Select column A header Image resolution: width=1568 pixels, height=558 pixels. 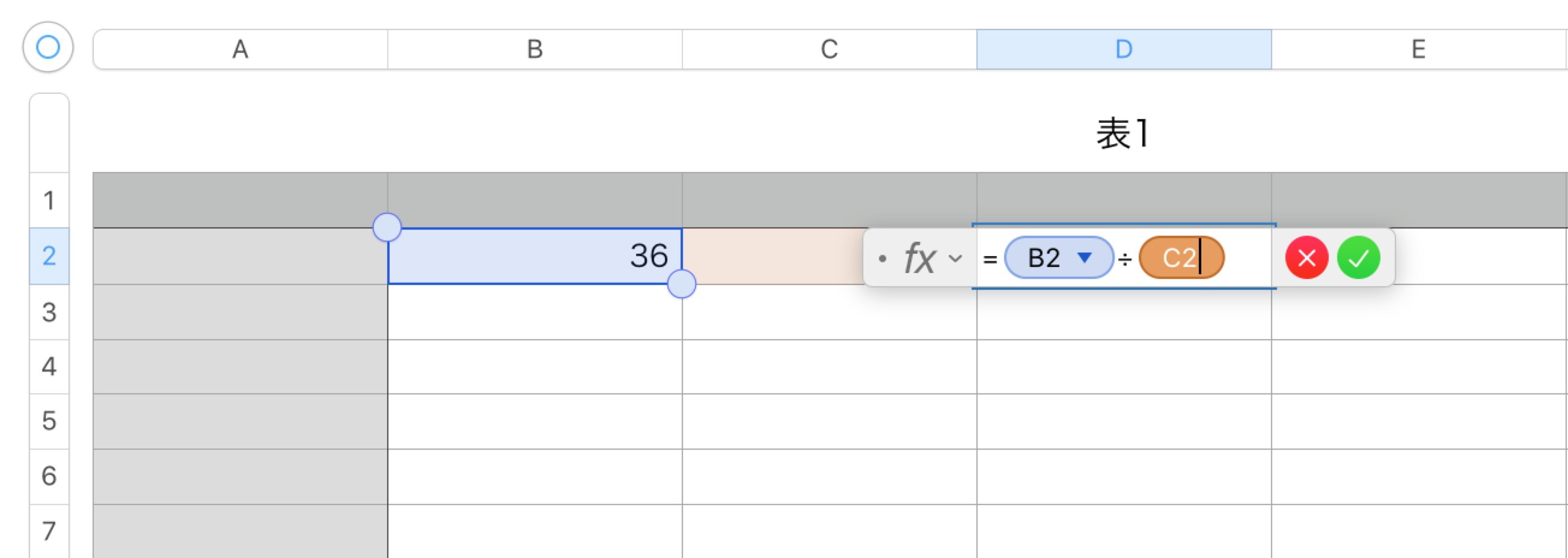point(240,49)
